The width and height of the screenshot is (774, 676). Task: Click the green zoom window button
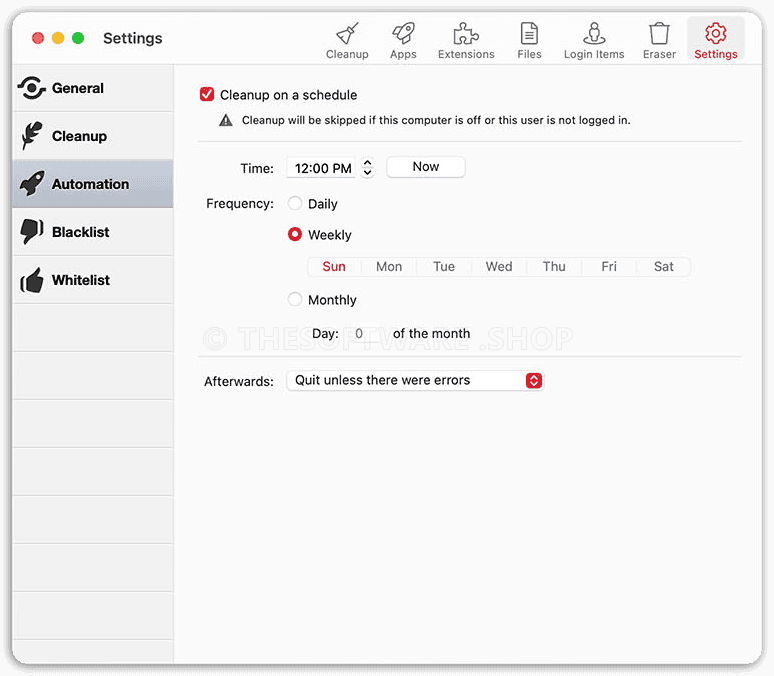[x=78, y=38]
